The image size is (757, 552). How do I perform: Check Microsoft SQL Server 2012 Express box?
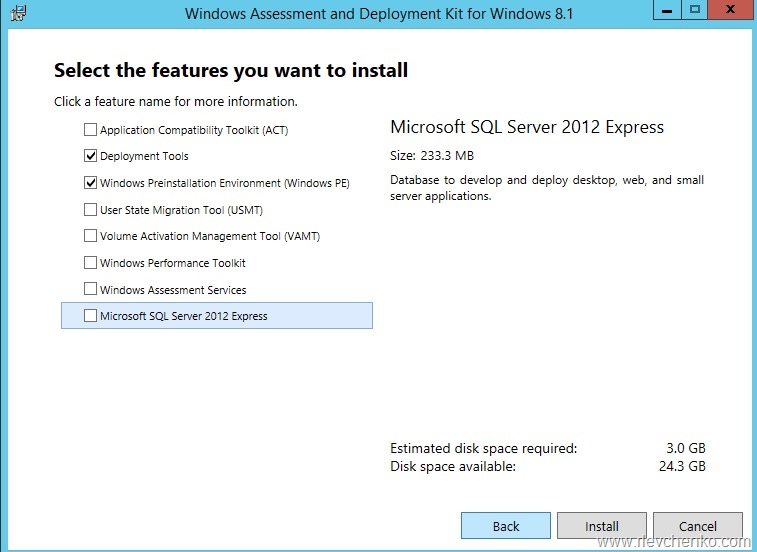pos(91,316)
